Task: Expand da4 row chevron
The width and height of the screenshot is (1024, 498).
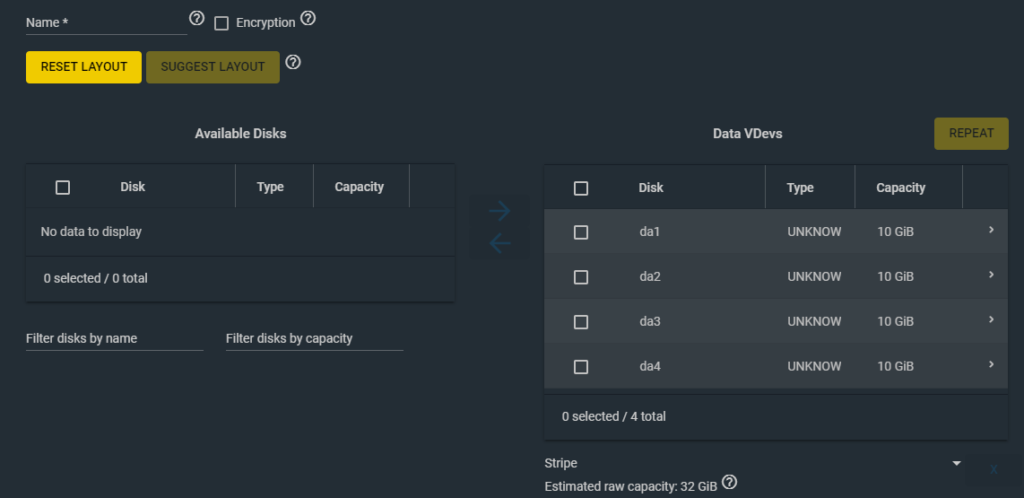Action: [991, 364]
